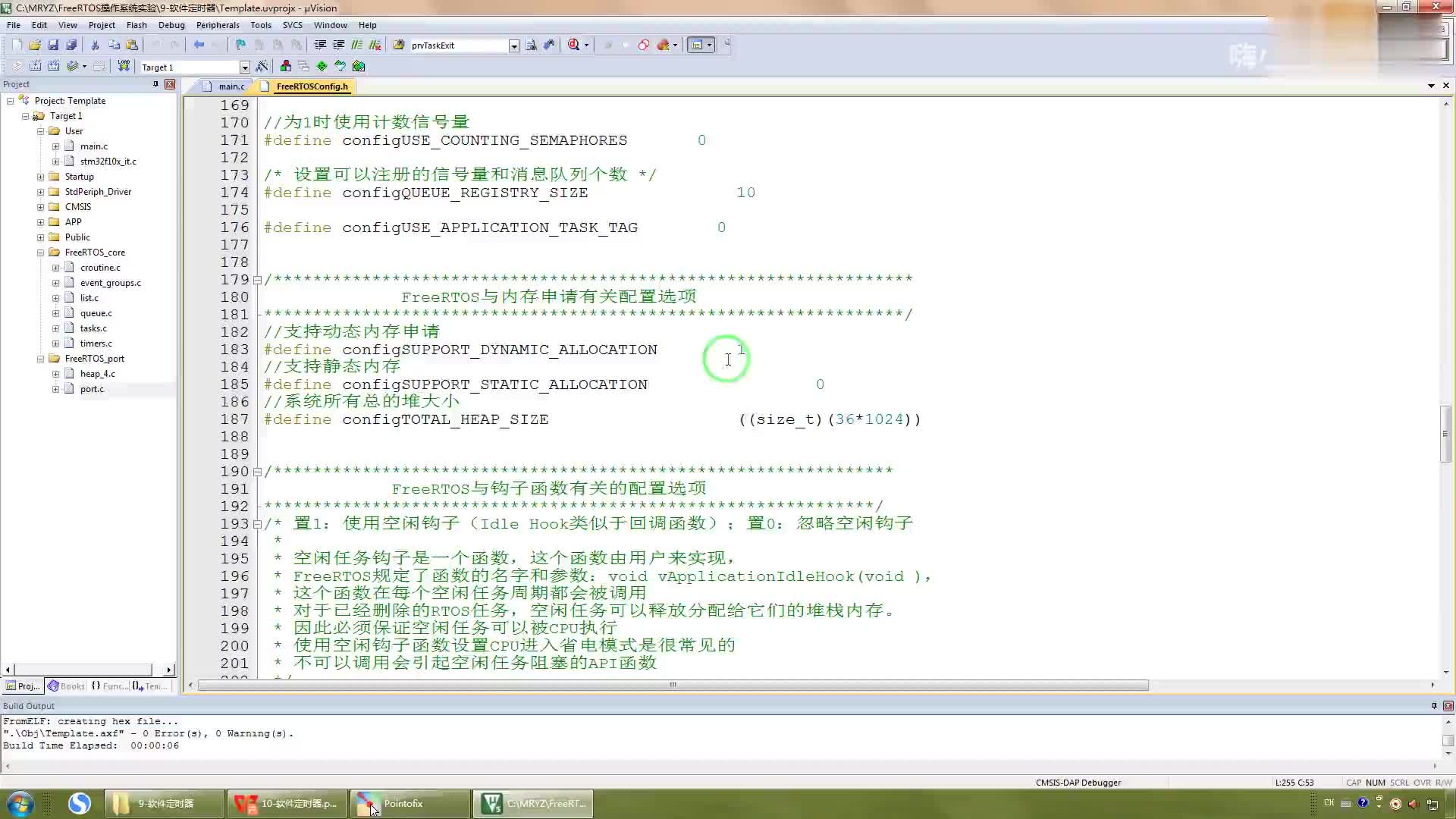This screenshot has height=819, width=1456.
Task: Rebuild all target files icon
Action: coord(53,66)
